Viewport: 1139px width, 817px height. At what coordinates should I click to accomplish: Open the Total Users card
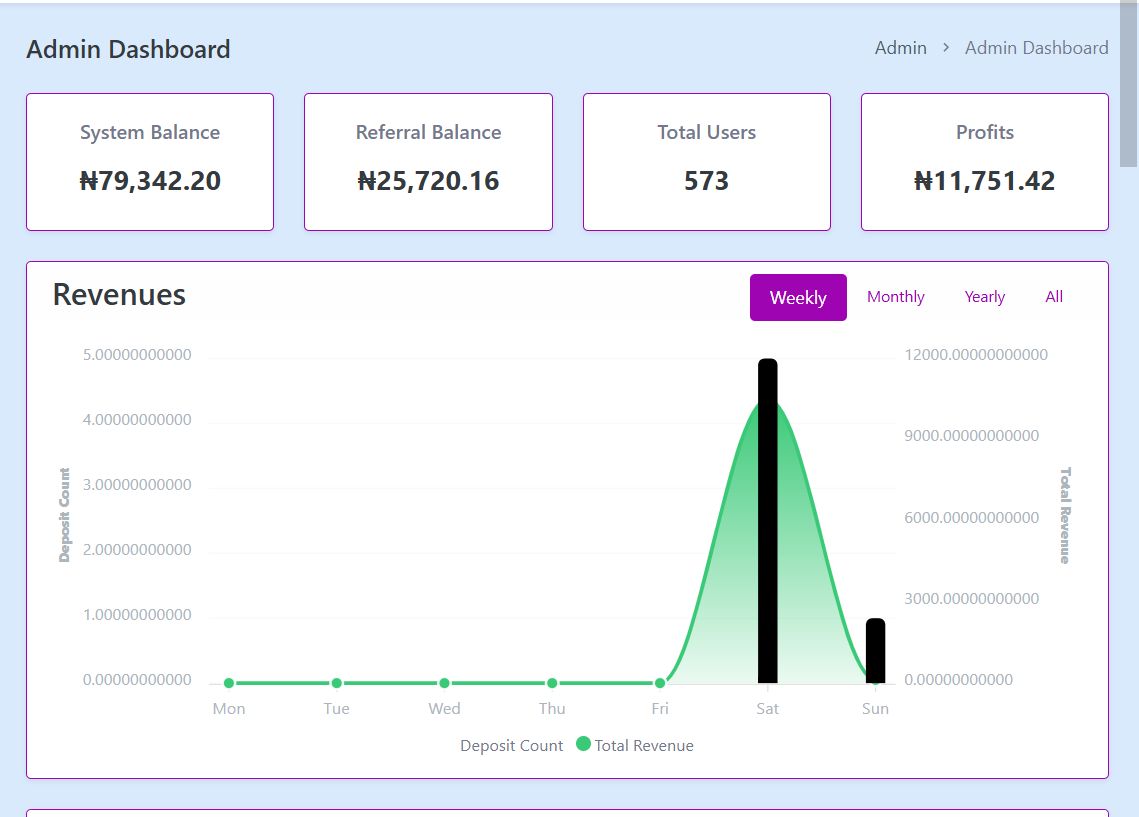pyautogui.click(x=706, y=162)
